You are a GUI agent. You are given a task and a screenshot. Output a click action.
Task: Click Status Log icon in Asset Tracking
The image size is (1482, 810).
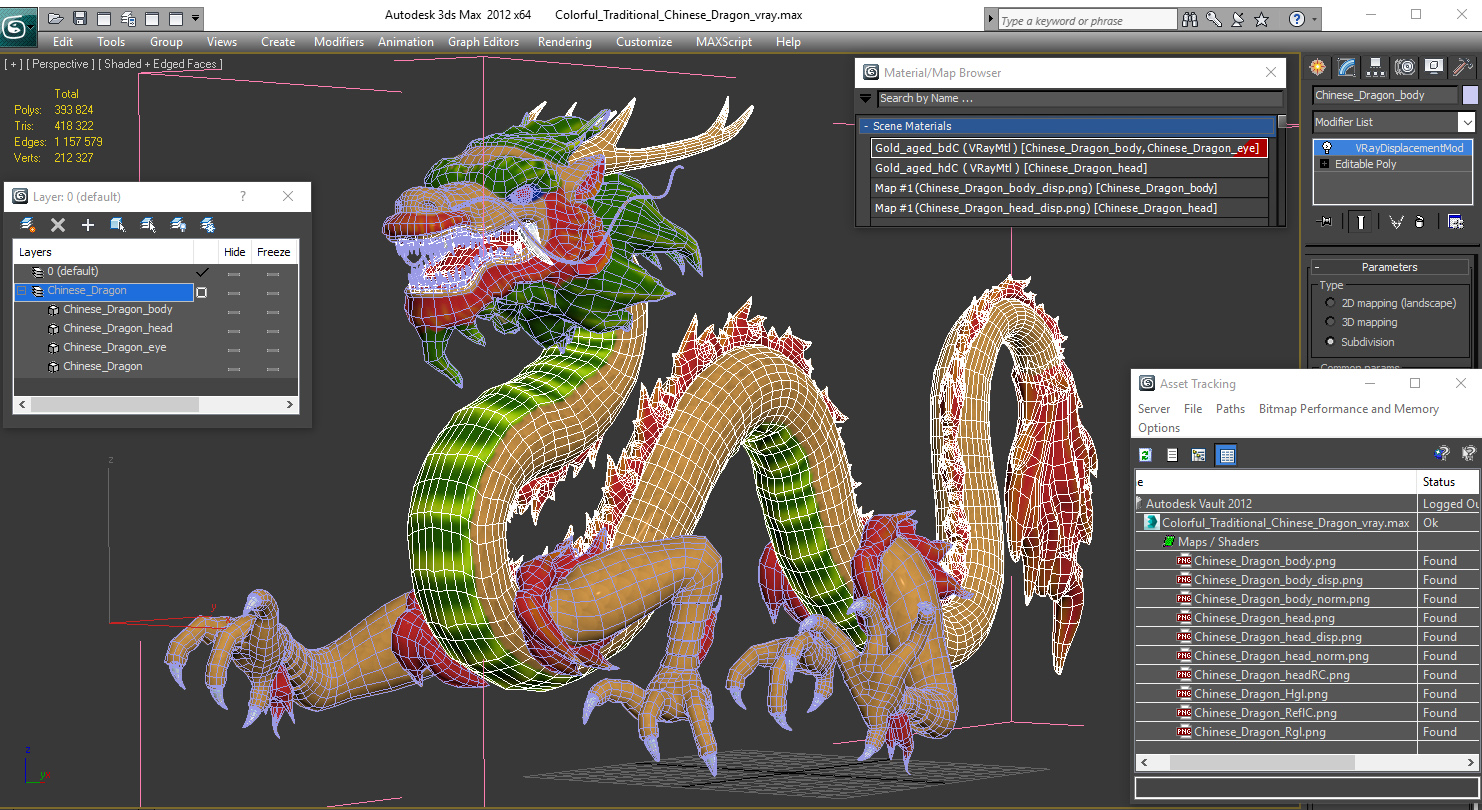pos(1172,455)
